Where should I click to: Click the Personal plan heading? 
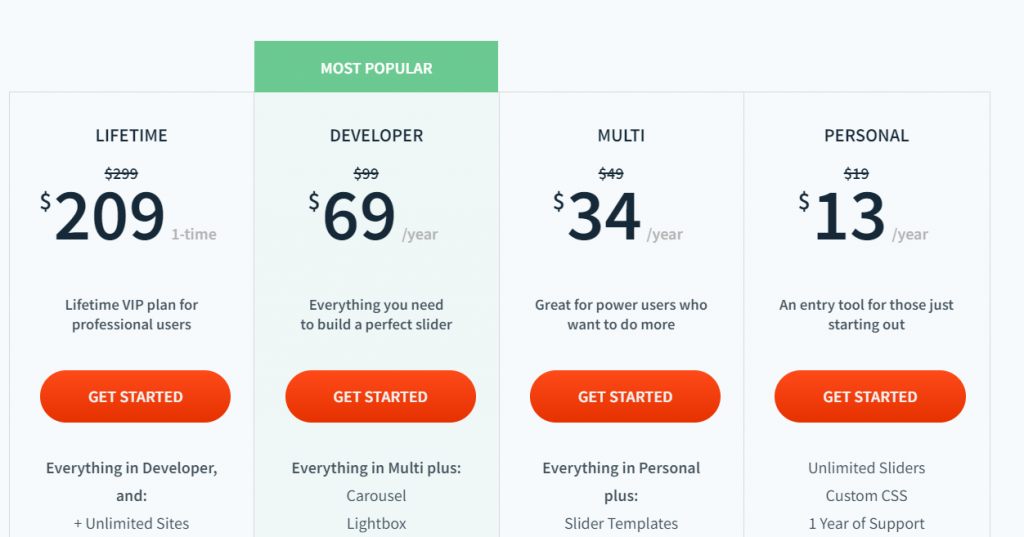coord(866,135)
